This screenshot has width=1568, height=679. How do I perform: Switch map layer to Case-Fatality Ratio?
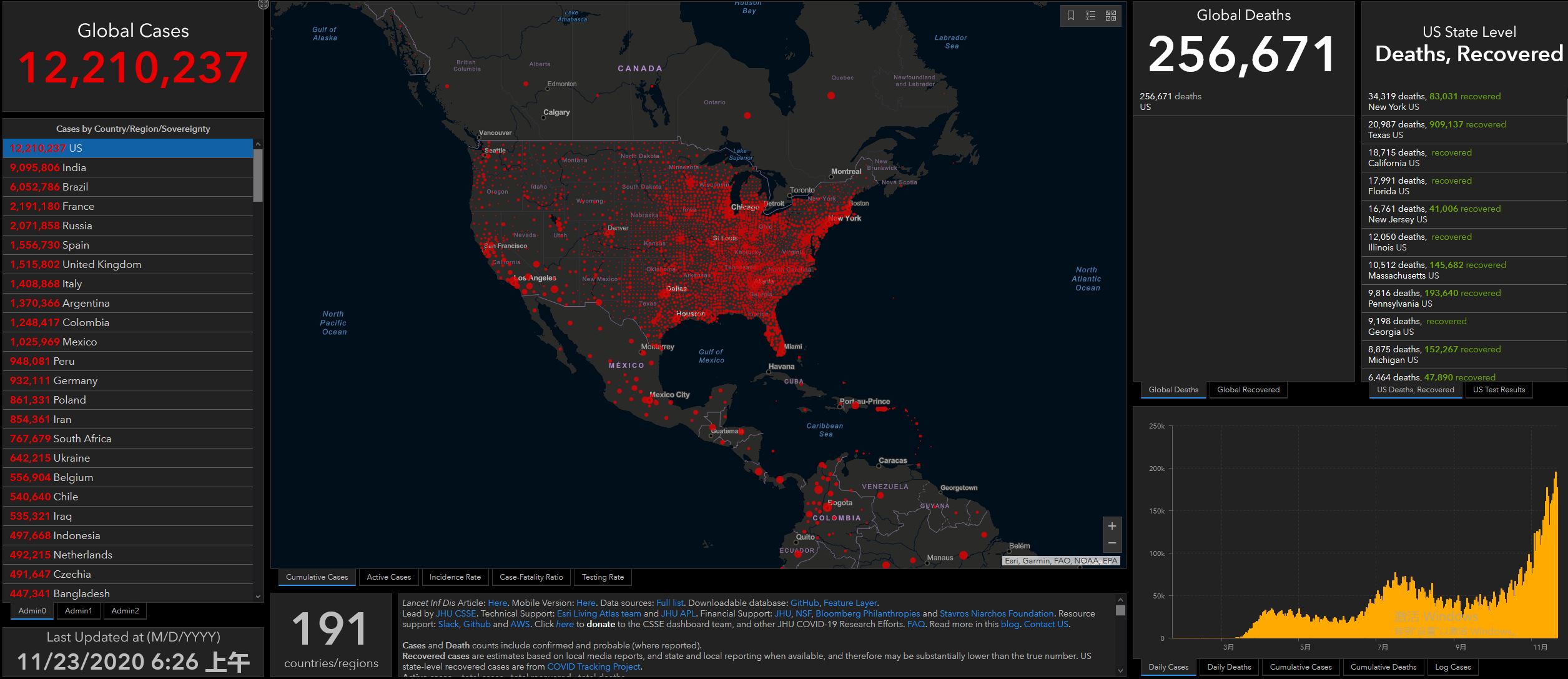click(531, 577)
